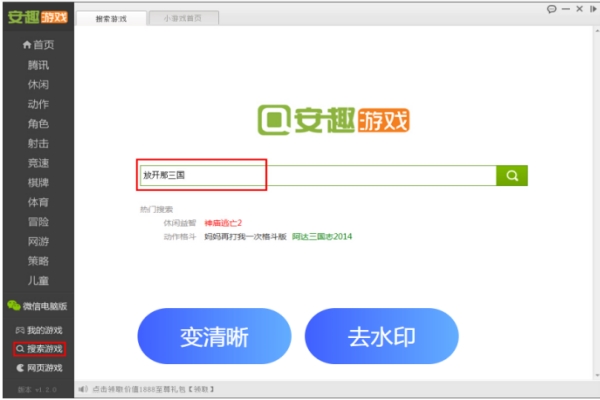The width and height of the screenshot is (600, 400).
Task: Click the collapse panel icon at top right
Action: pyautogui.click(x=593, y=9)
